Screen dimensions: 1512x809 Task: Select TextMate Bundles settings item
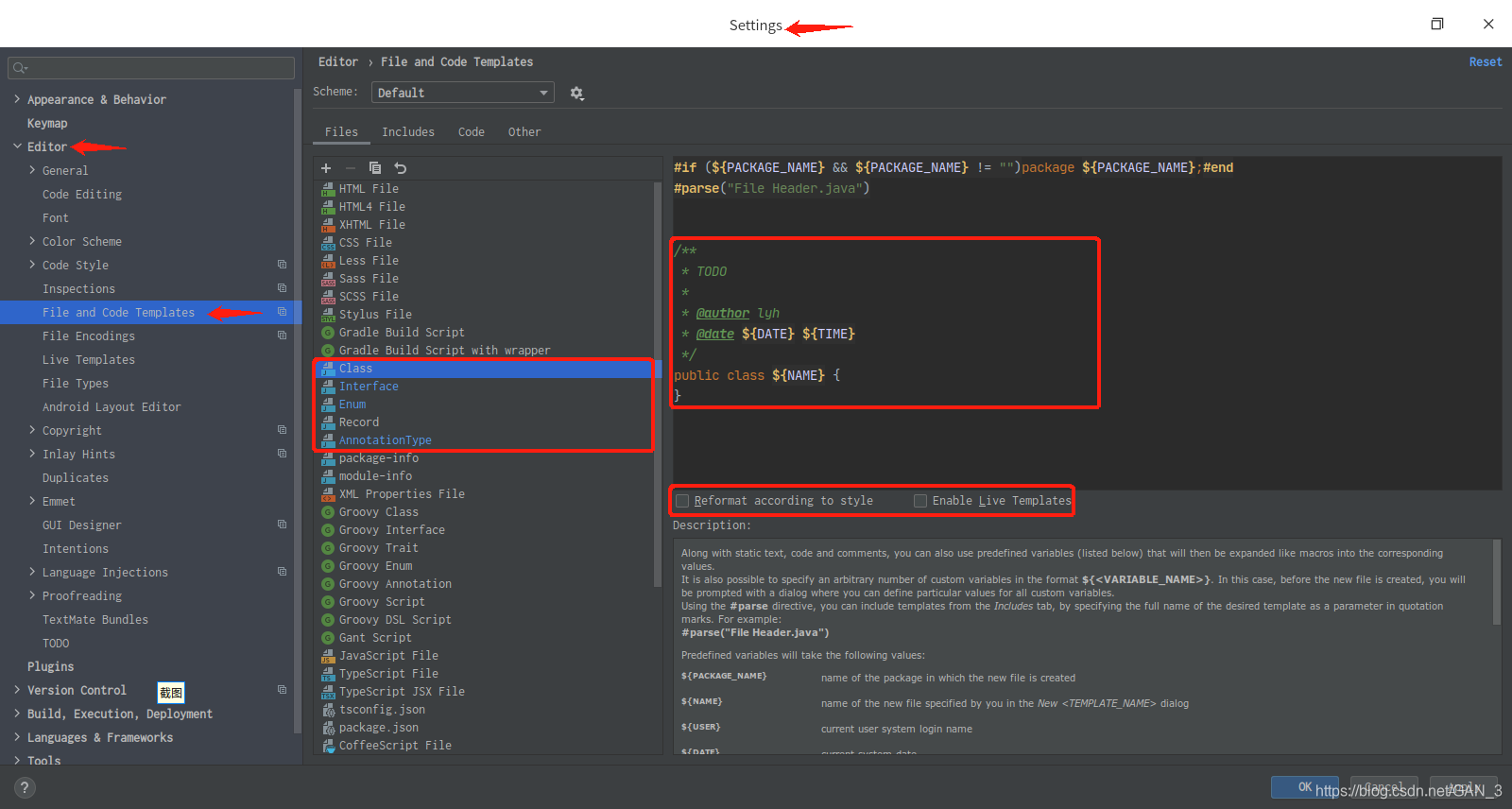pos(95,619)
